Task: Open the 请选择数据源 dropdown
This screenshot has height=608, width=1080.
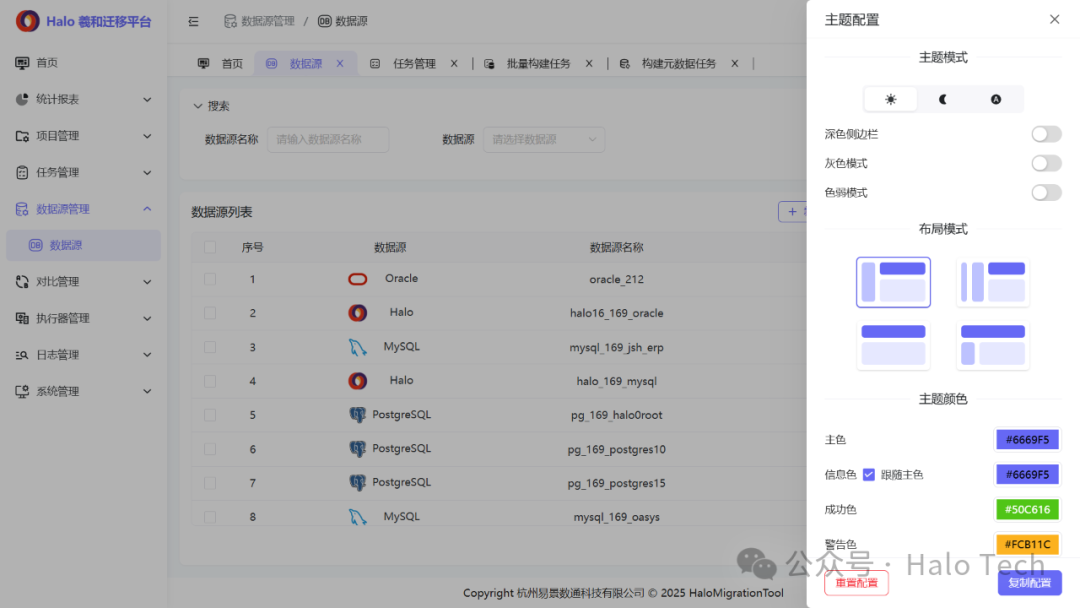Action: [544, 140]
